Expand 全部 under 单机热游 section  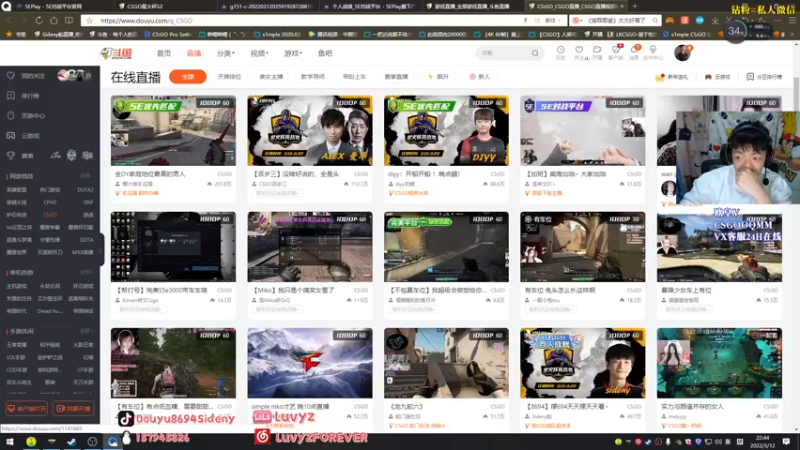tap(86, 272)
